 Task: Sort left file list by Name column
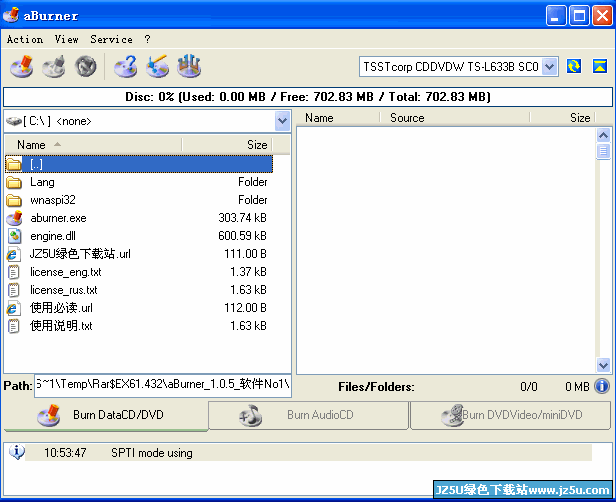point(92,145)
